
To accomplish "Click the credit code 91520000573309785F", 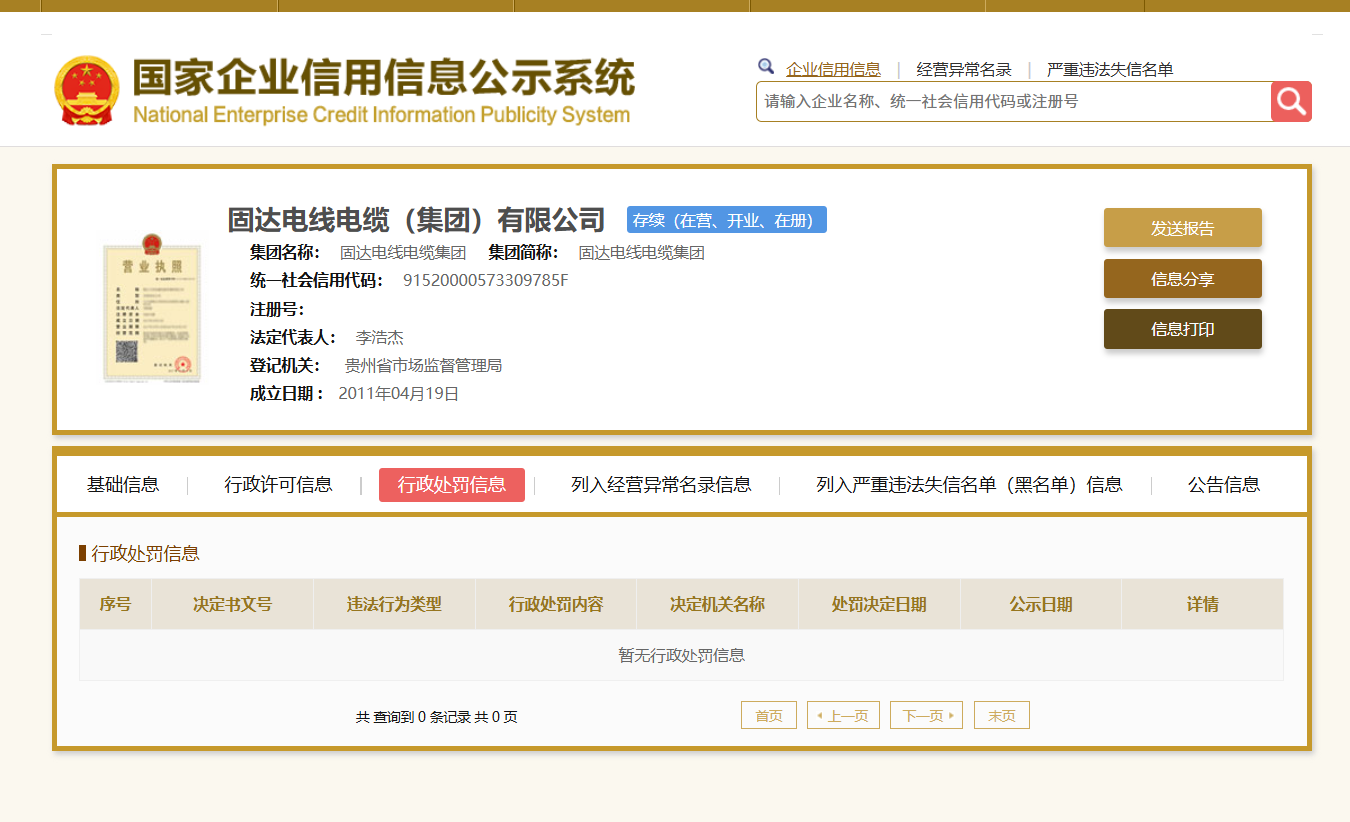I will [x=485, y=280].
